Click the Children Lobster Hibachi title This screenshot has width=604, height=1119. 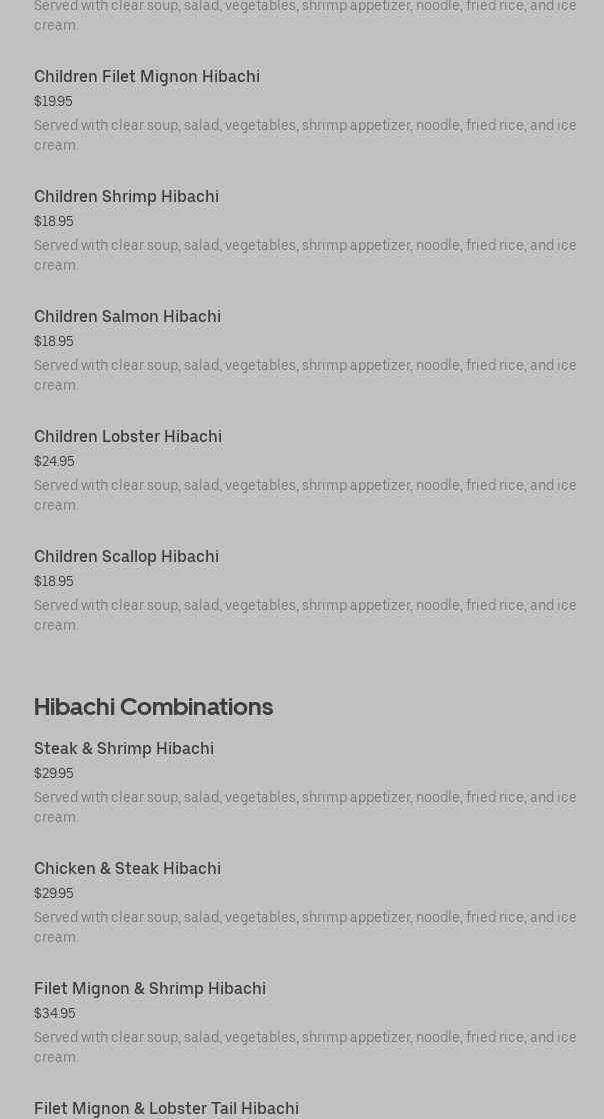tap(128, 437)
